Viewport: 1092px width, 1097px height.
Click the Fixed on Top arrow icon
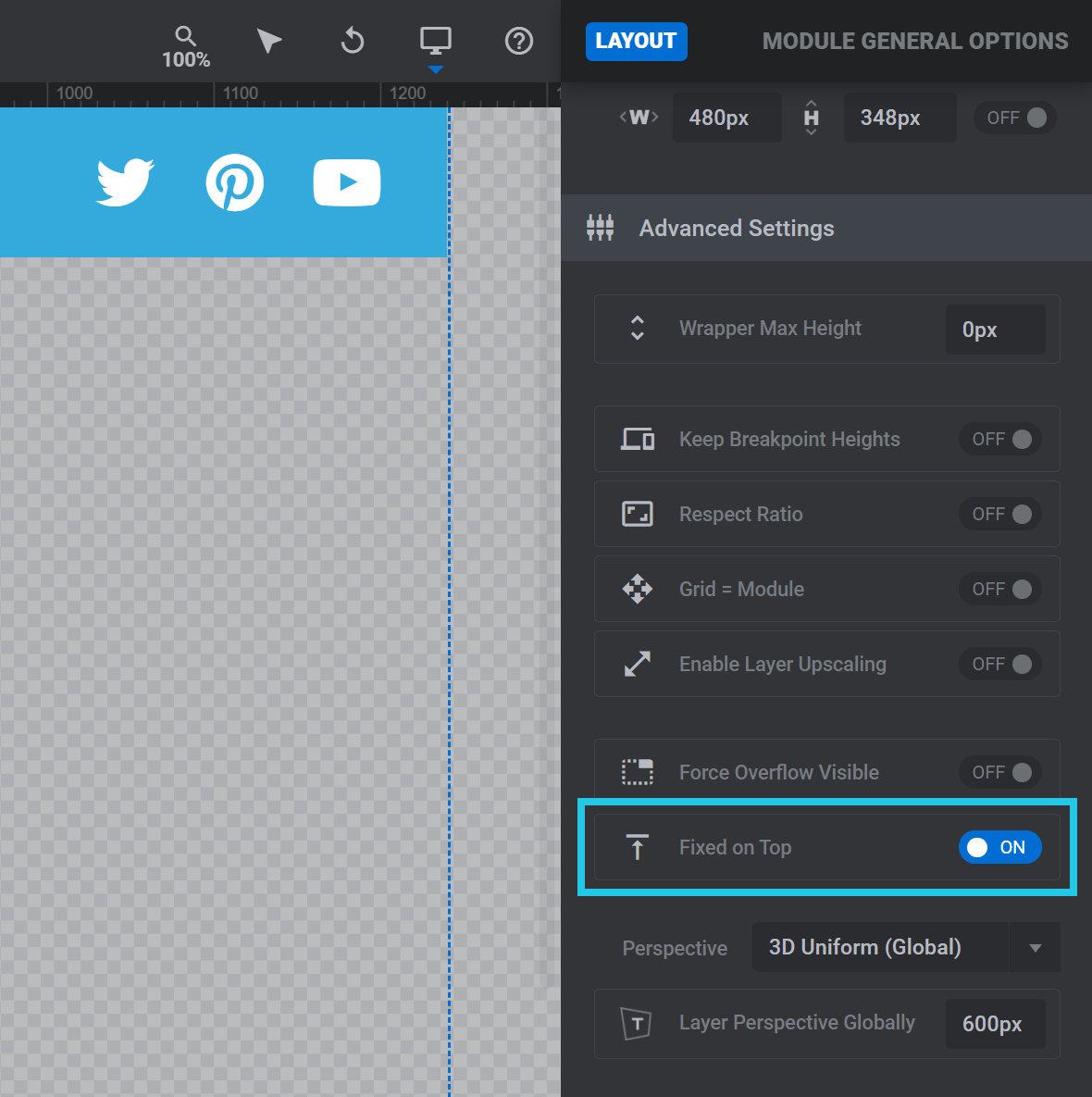tap(638, 847)
